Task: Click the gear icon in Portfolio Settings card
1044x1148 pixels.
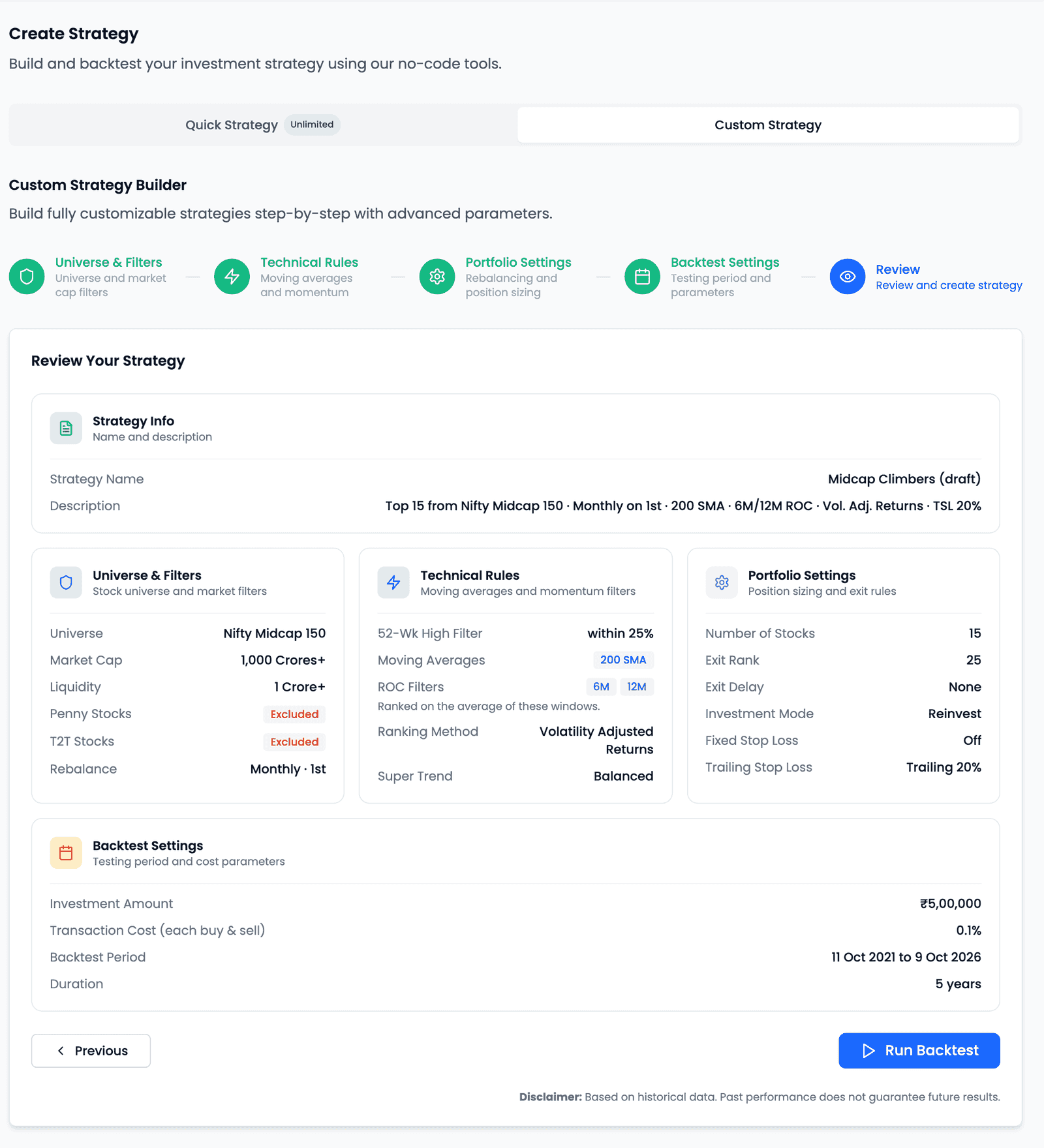Action: coord(722,582)
